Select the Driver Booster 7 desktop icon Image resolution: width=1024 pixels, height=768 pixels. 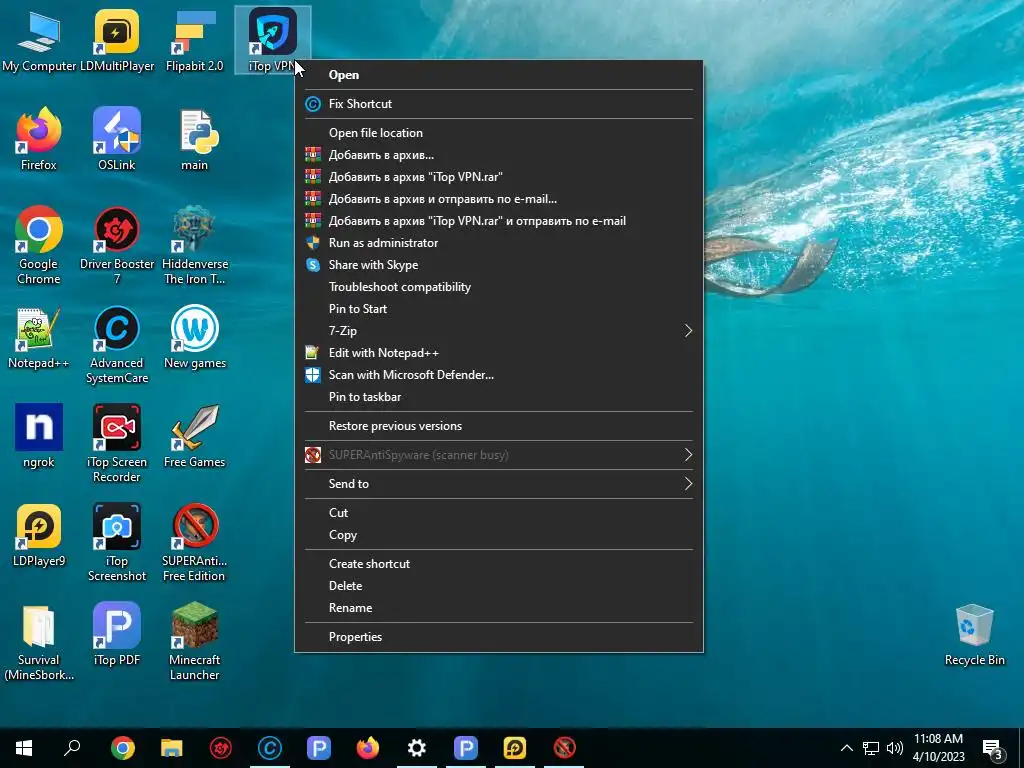(x=117, y=246)
